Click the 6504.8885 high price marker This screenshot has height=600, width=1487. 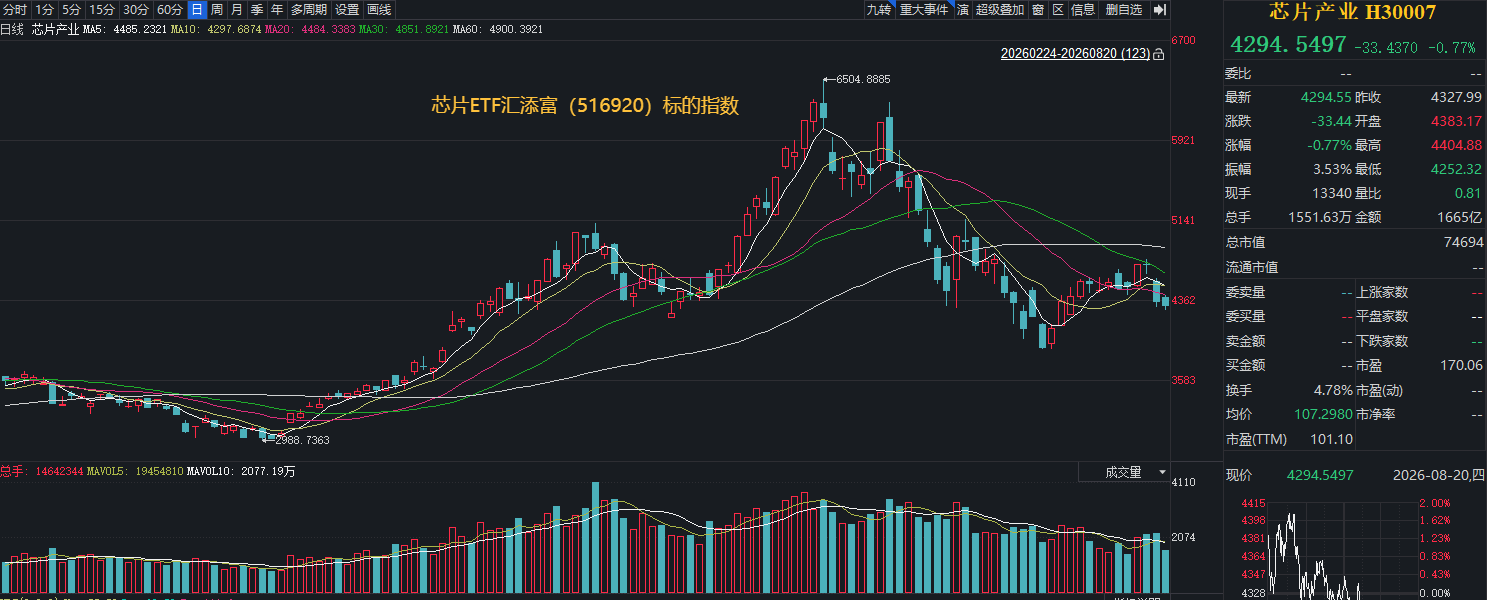[863, 79]
